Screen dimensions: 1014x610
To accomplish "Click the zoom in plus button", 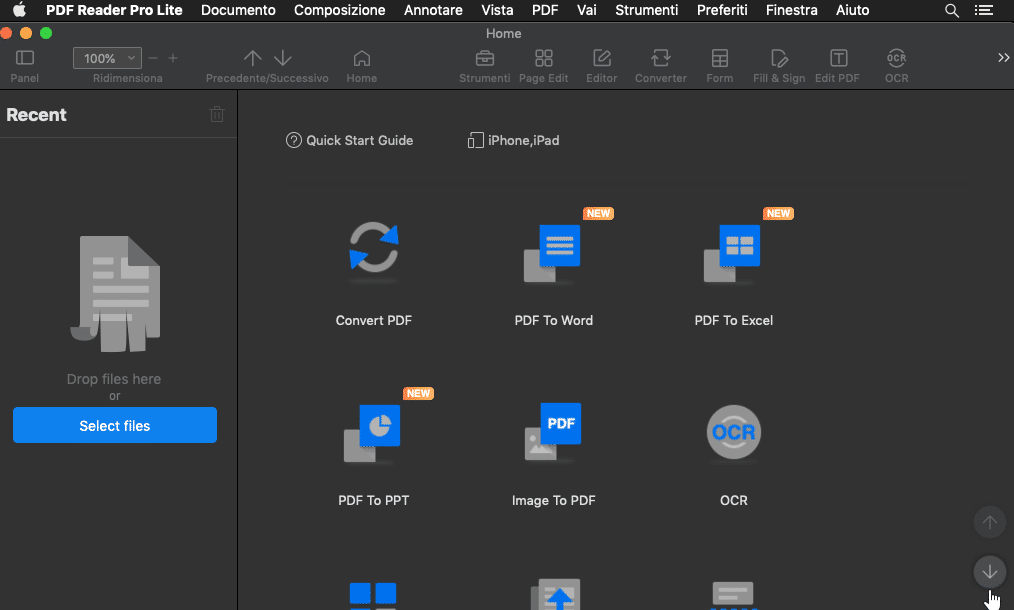I will (173, 58).
